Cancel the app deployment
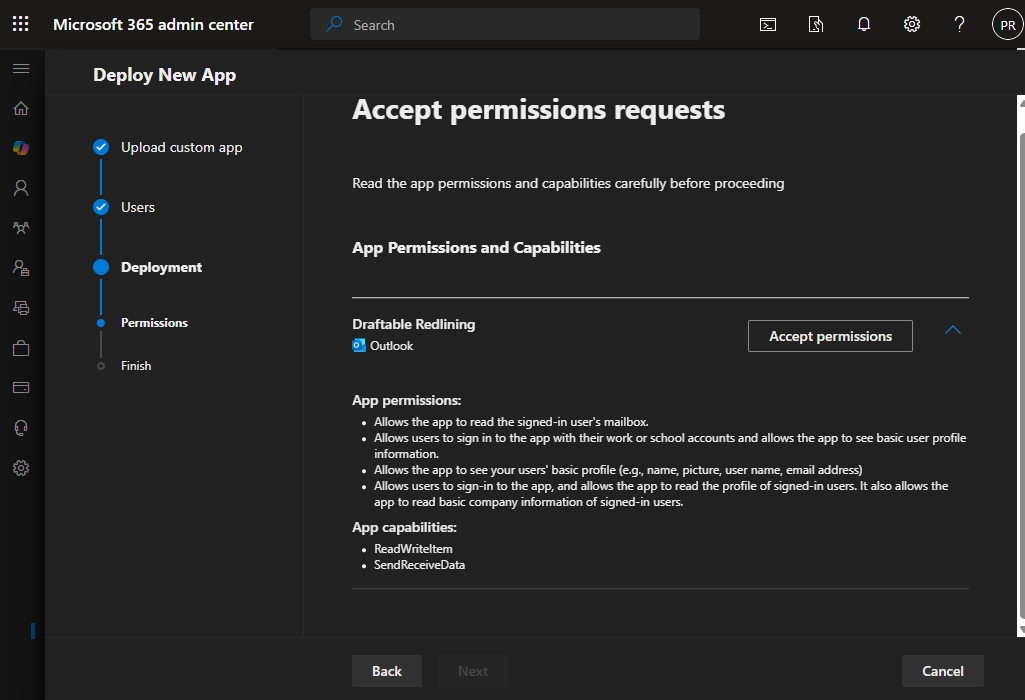Viewport: 1025px width, 700px height. [942, 671]
